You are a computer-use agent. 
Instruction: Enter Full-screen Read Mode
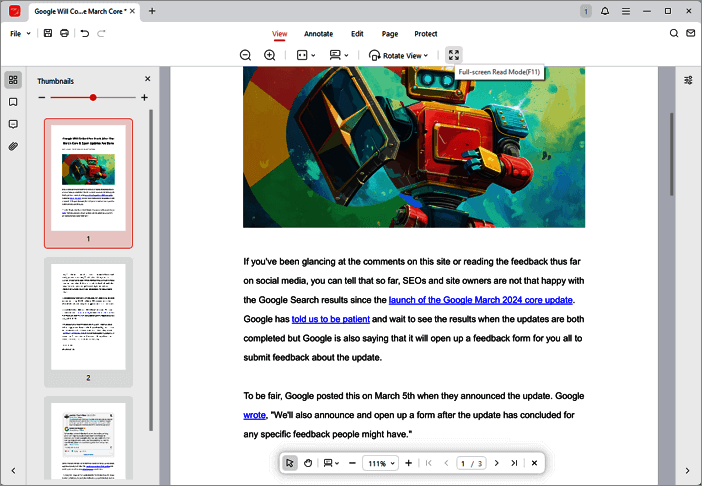coord(454,55)
